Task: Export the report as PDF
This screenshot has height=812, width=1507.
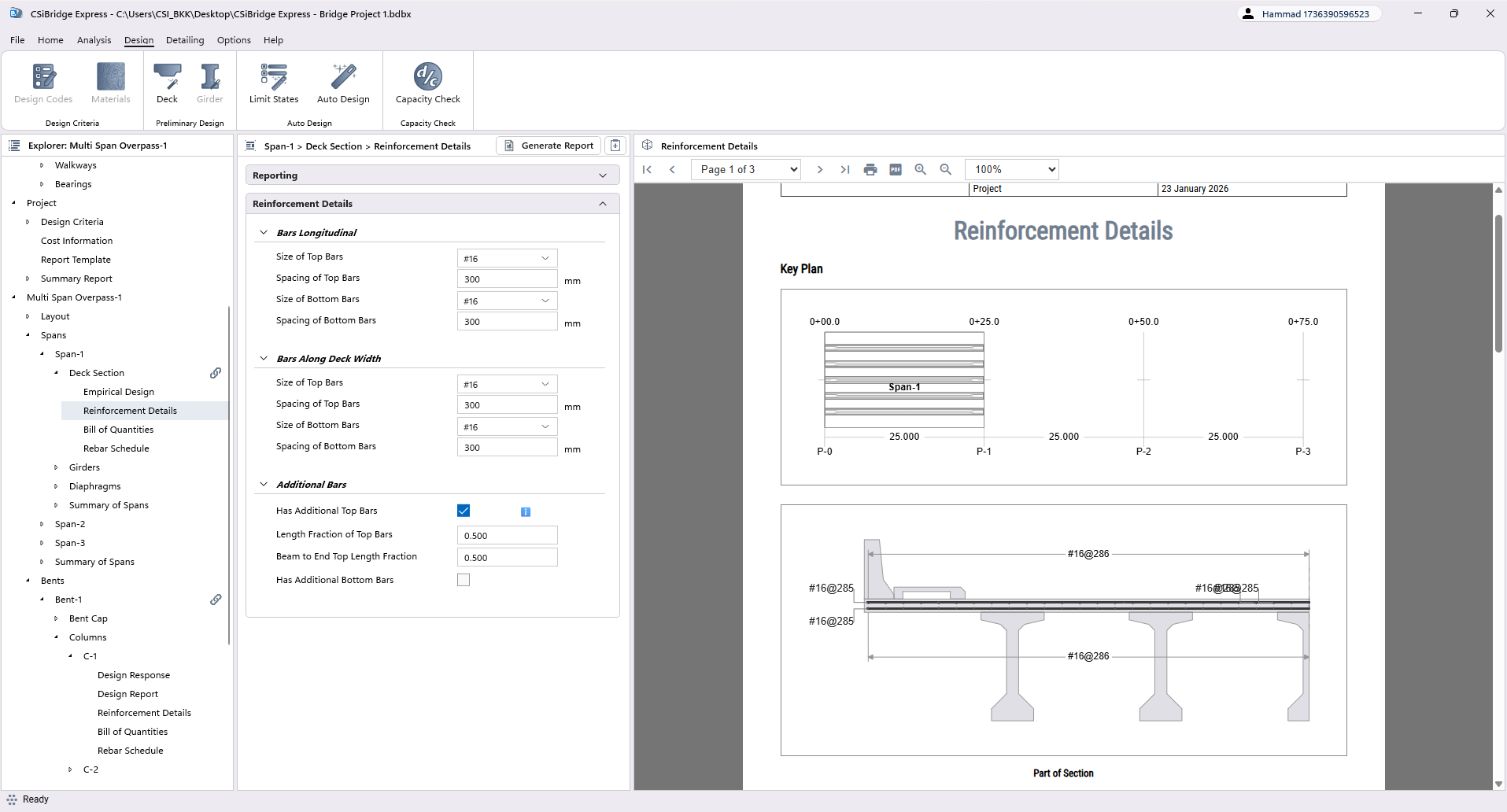Action: (x=896, y=169)
